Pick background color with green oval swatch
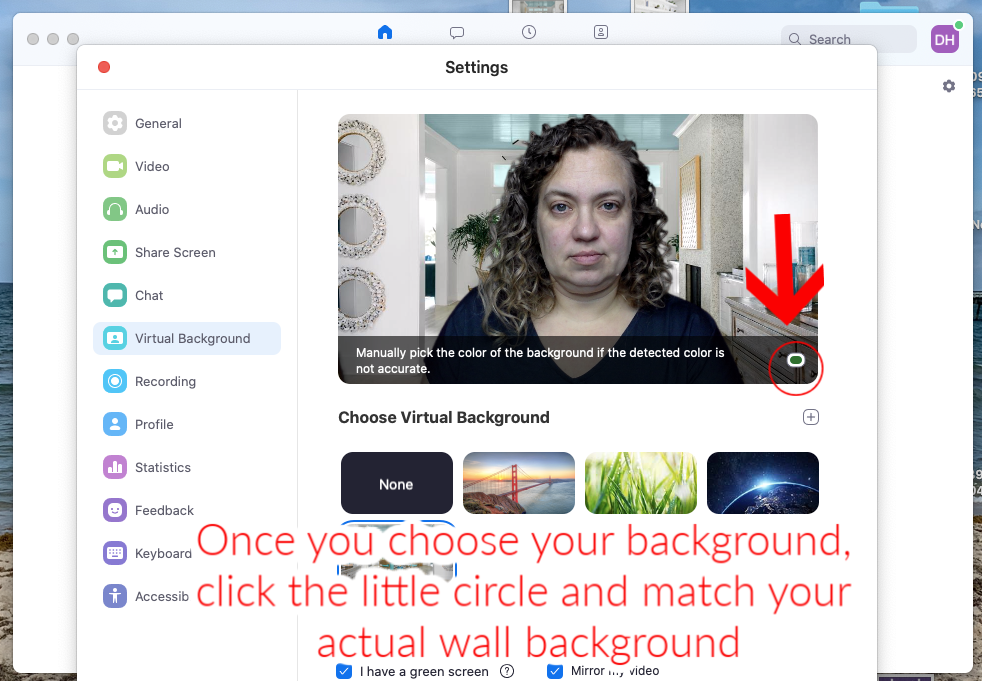Viewport: 982px width, 681px height. pos(796,360)
